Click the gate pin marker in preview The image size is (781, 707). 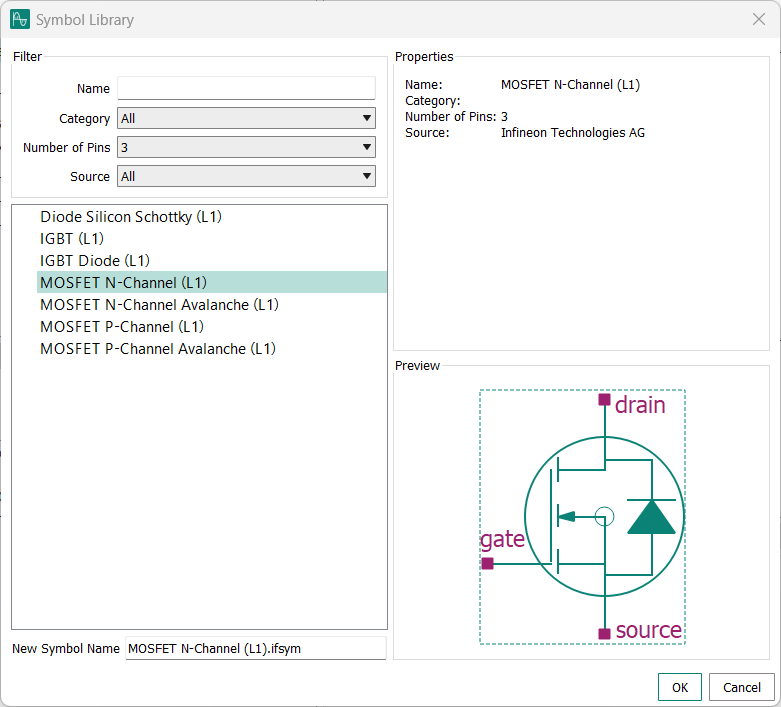coord(487,564)
